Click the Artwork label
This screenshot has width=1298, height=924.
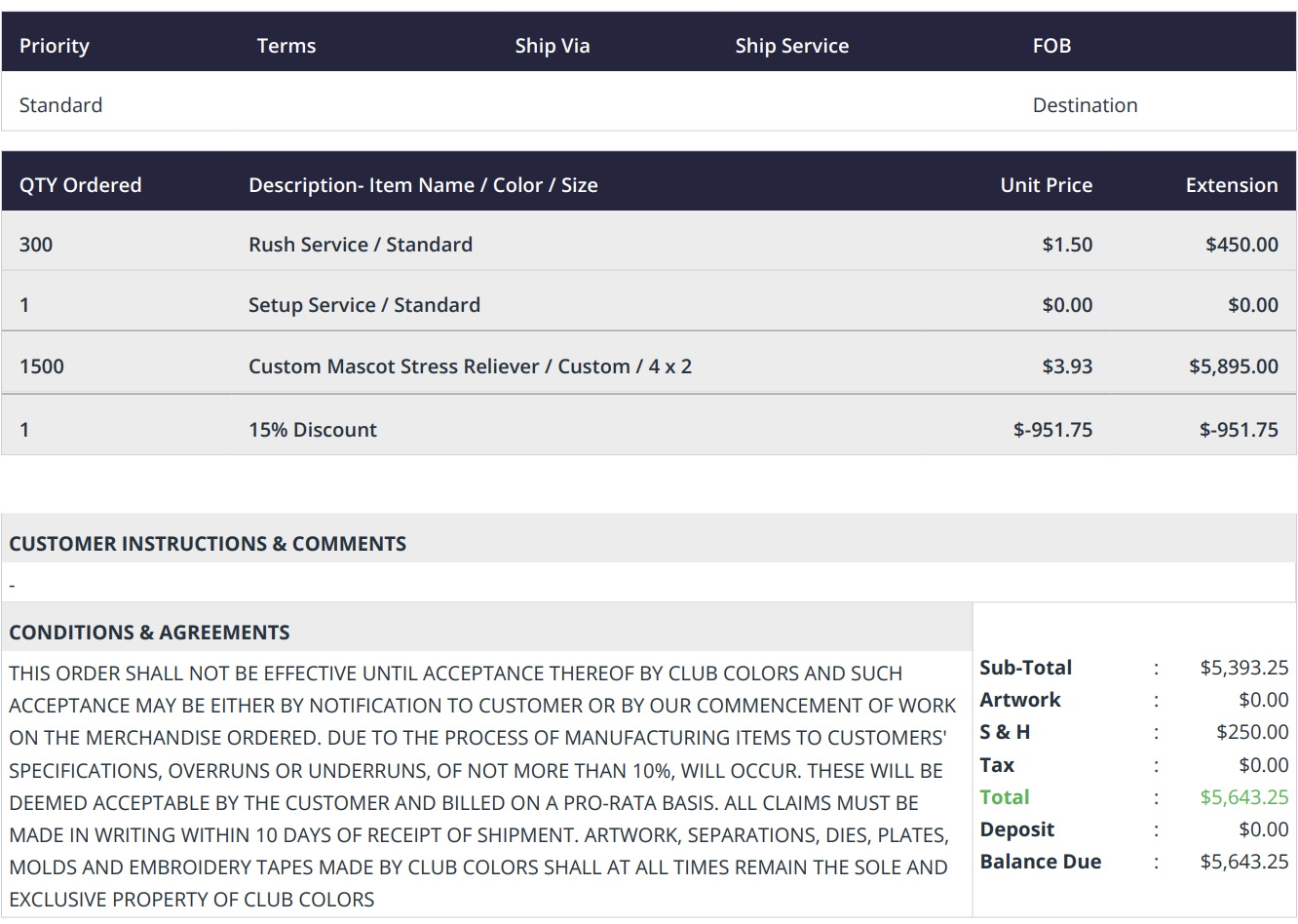1020,700
